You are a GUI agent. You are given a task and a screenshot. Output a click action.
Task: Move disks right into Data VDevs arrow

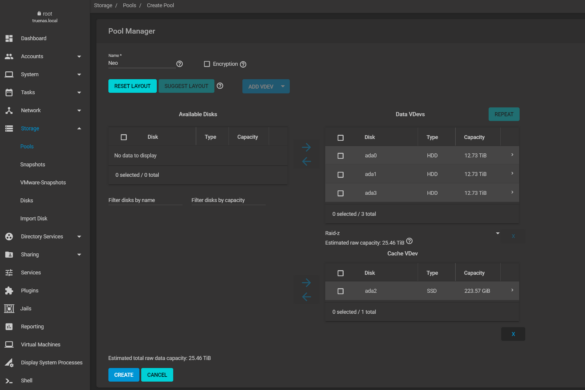tap(306, 147)
